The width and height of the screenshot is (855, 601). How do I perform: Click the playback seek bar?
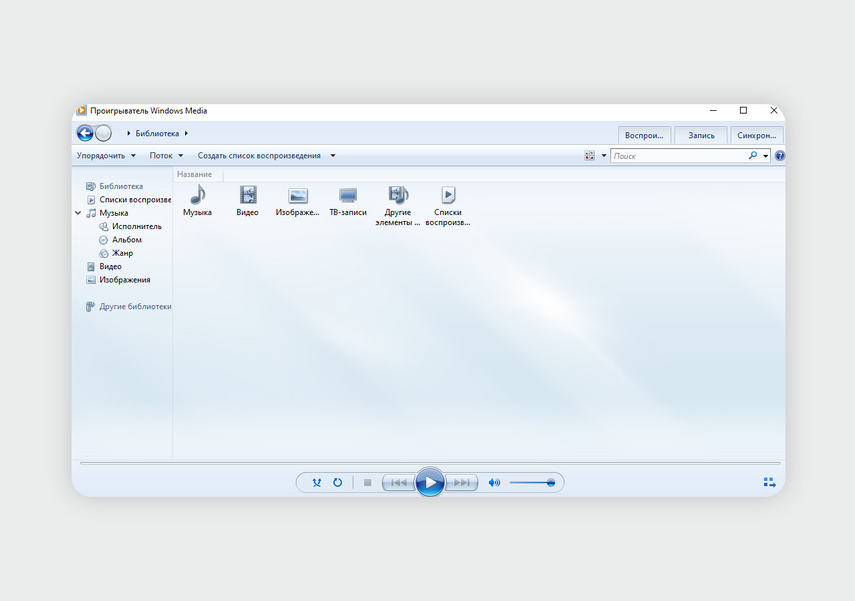pos(430,463)
